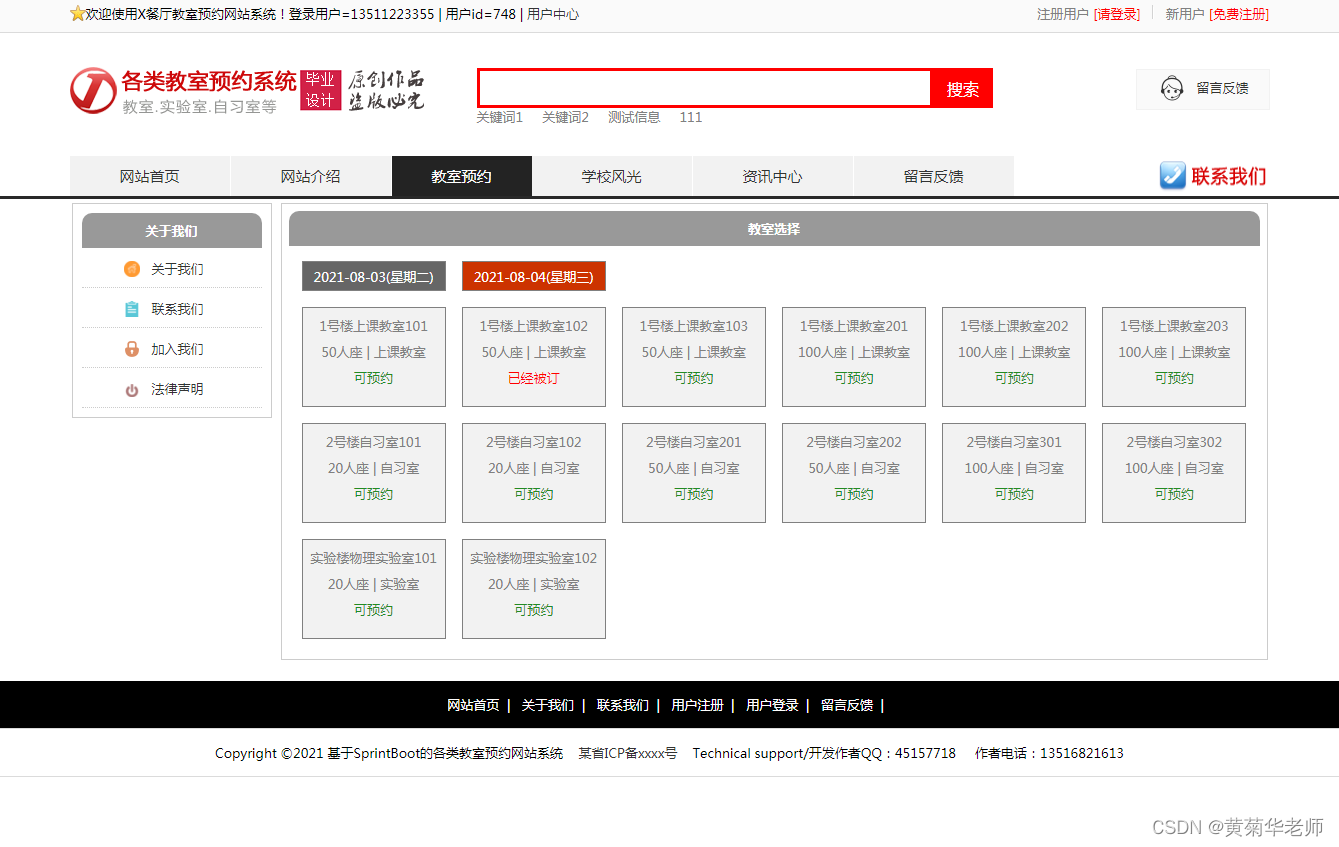Click the 已经被订 status on 1号楼上课教室102
Viewport: 1339px width, 847px height.
coord(533,378)
